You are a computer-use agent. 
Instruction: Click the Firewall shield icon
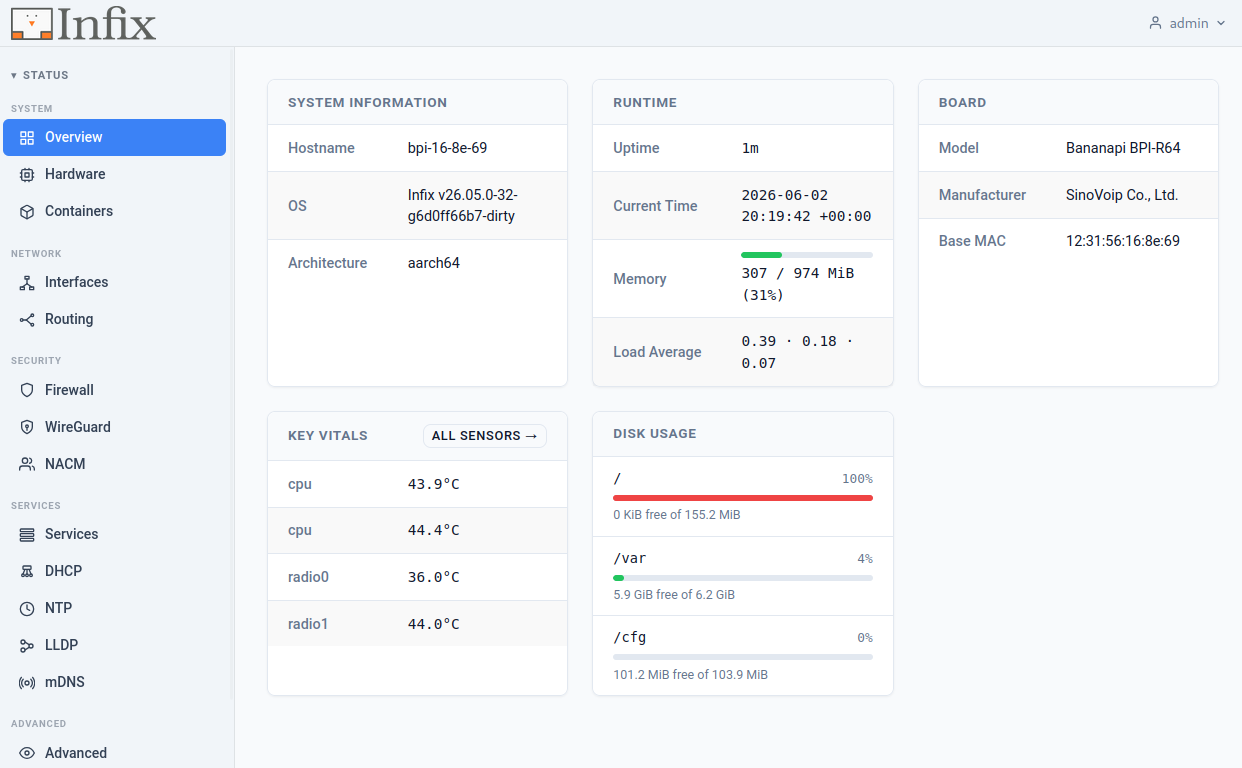(x=27, y=390)
